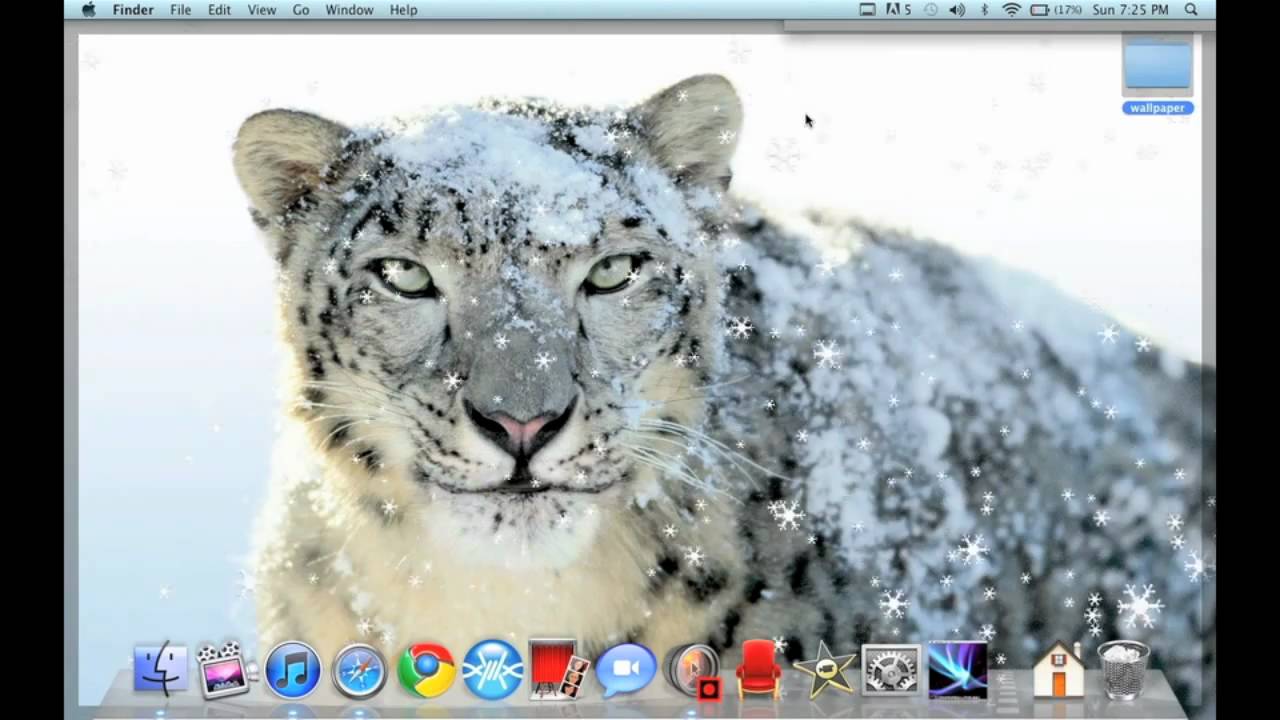Launch Photo Booth from the Dock

[x=558, y=669]
